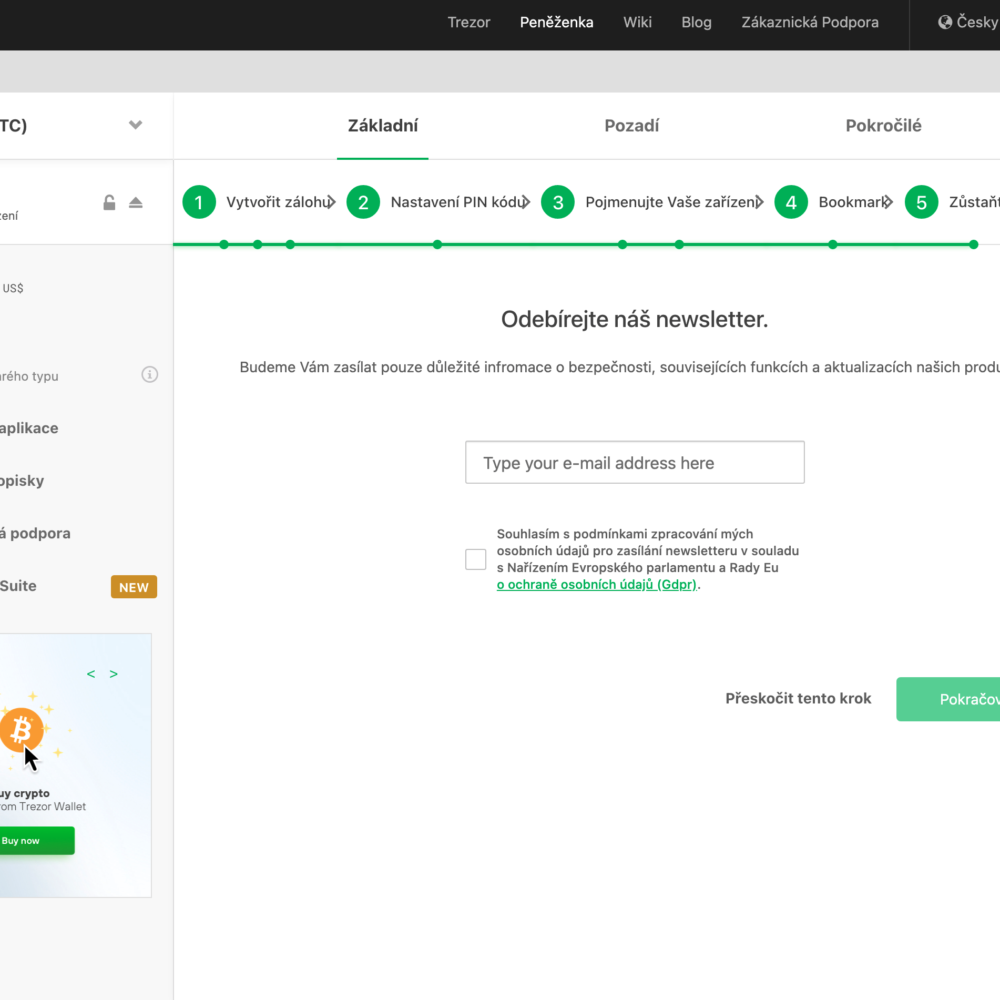Click the info icon in the sidebar
This screenshot has width=1000, height=1000.
coord(149,375)
